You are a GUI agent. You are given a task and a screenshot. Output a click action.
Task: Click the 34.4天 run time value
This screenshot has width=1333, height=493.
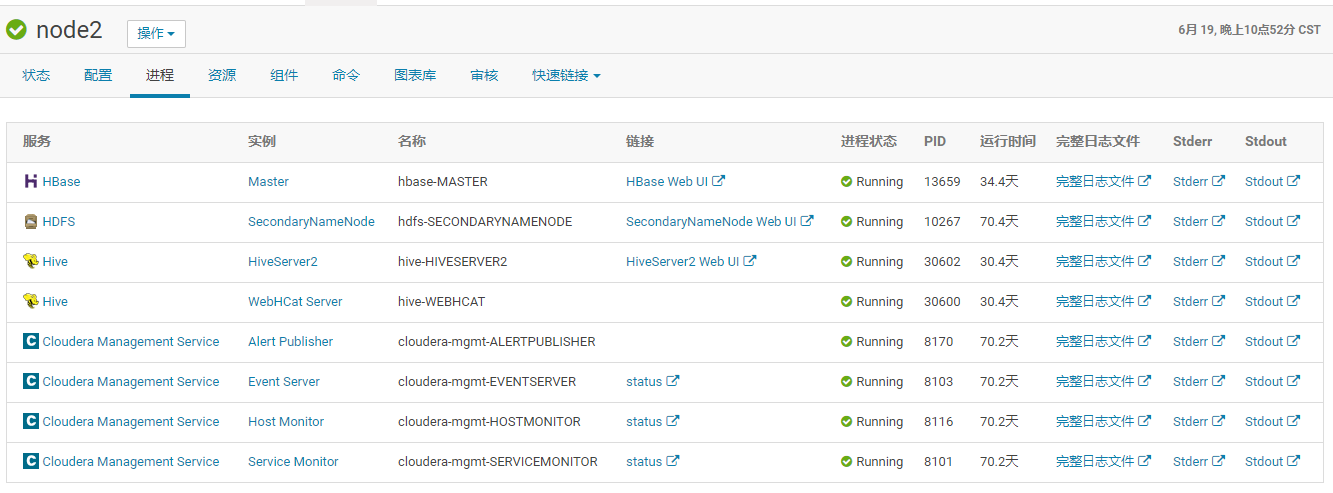click(999, 182)
